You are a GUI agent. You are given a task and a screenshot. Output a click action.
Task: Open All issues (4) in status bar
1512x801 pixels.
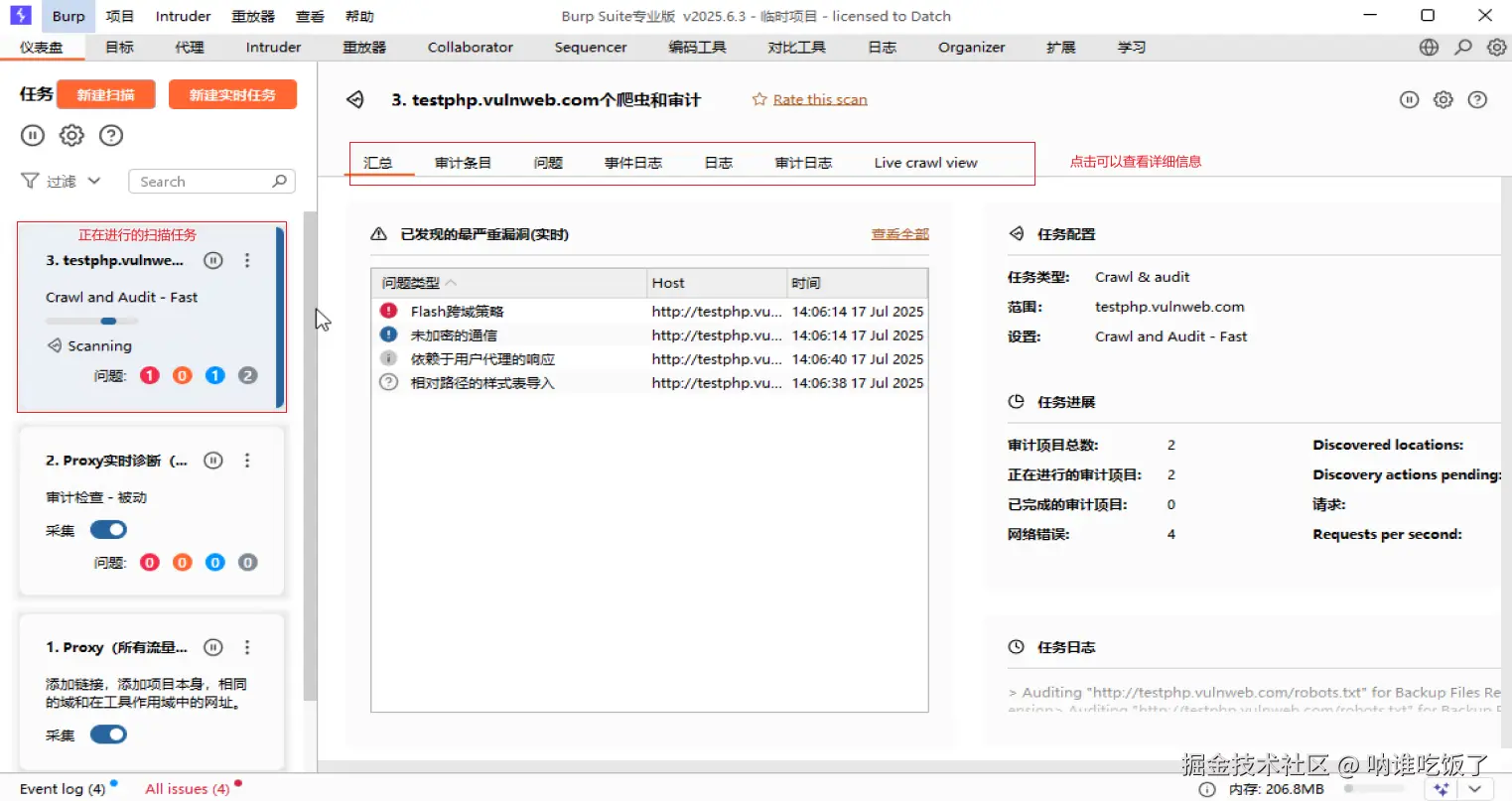(x=188, y=789)
